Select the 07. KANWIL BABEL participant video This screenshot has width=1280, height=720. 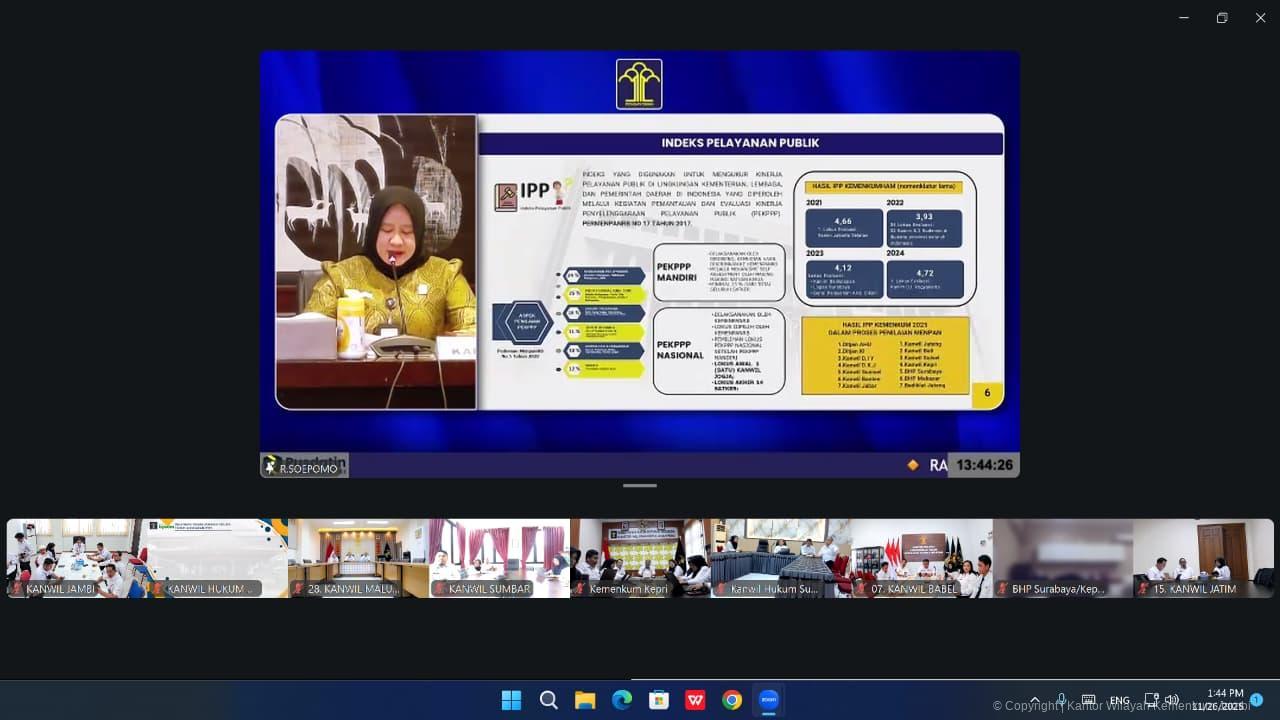922,558
